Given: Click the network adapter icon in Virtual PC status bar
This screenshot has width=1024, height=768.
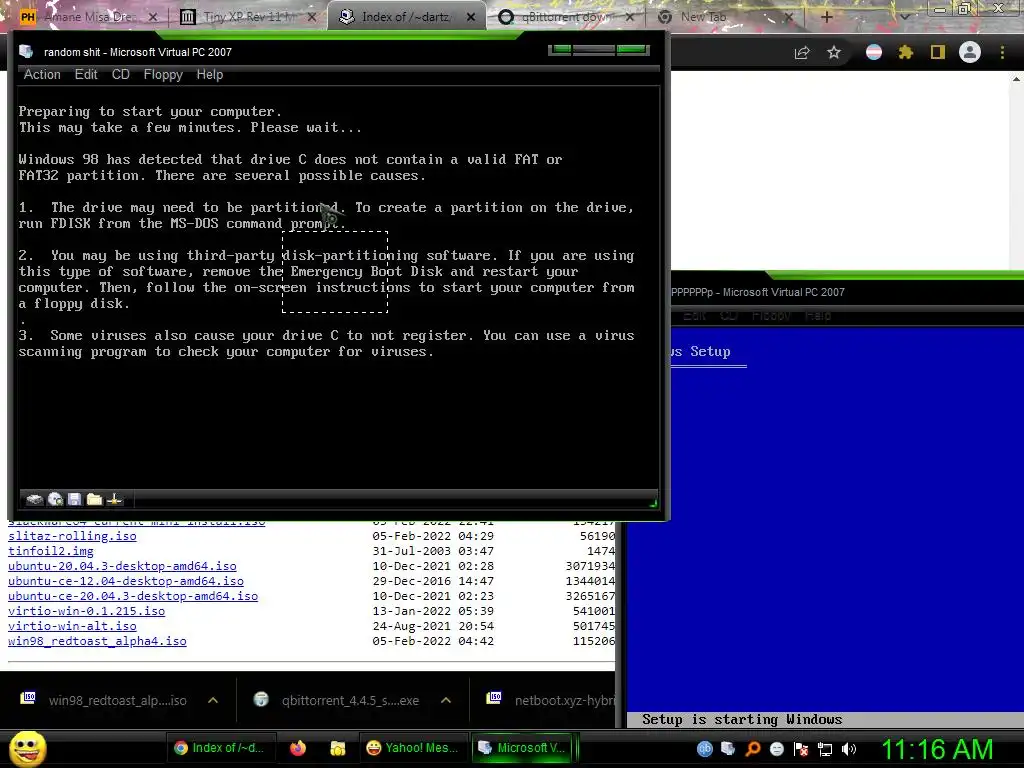Looking at the screenshot, I should (115, 500).
